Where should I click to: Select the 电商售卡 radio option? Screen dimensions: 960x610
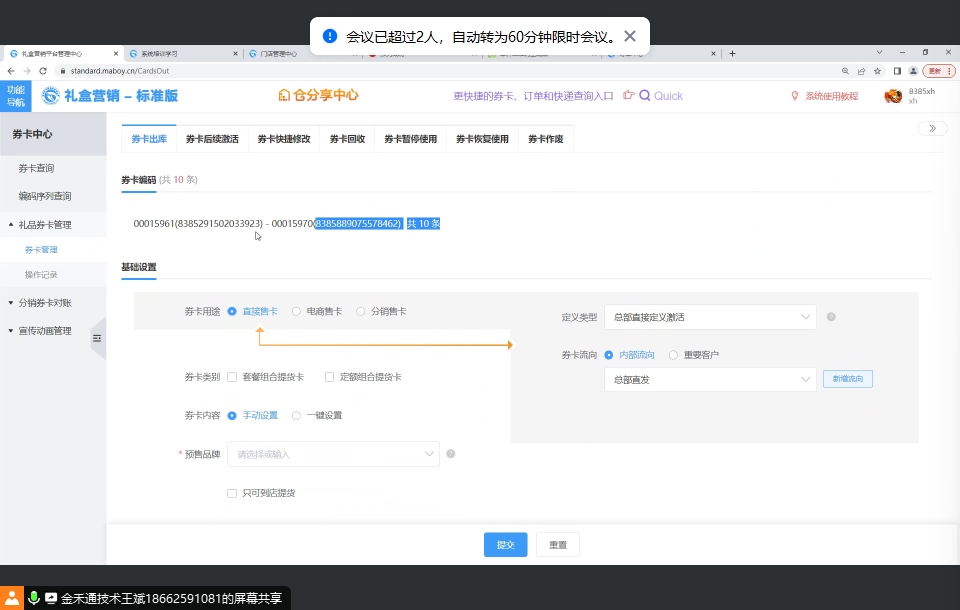tap(297, 311)
